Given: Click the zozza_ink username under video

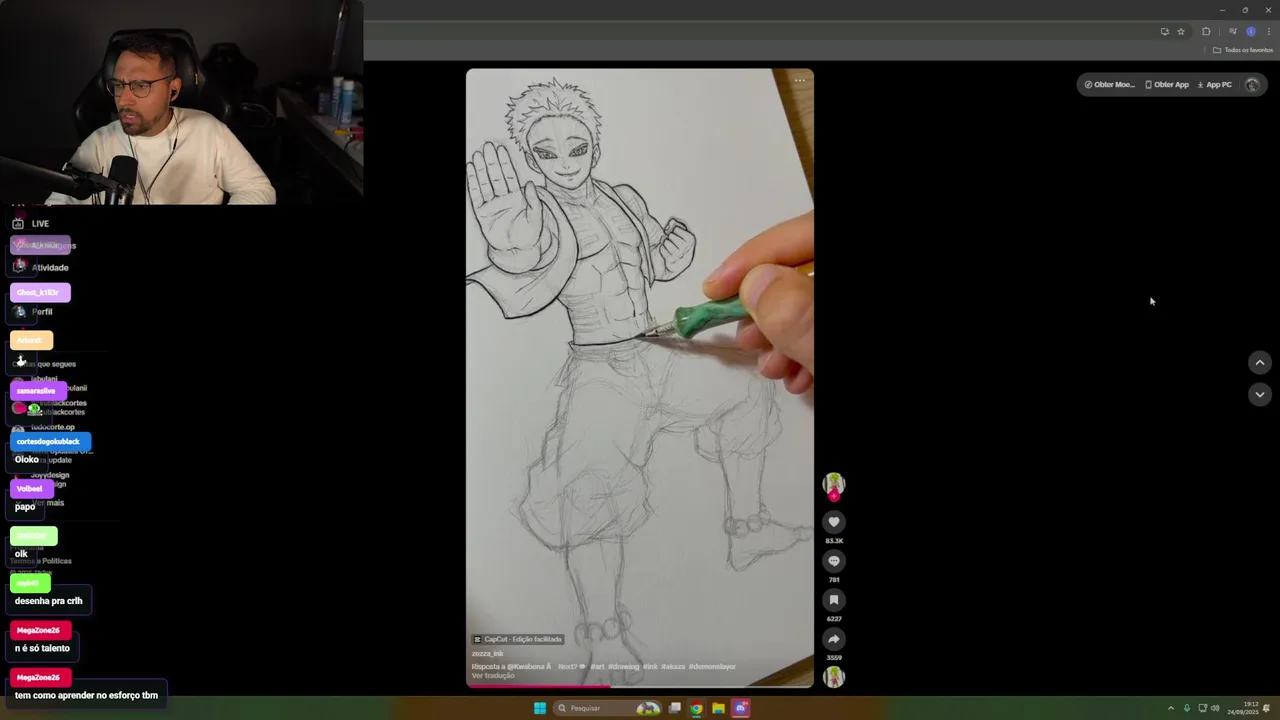Looking at the screenshot, I should (x=487, y=654).
